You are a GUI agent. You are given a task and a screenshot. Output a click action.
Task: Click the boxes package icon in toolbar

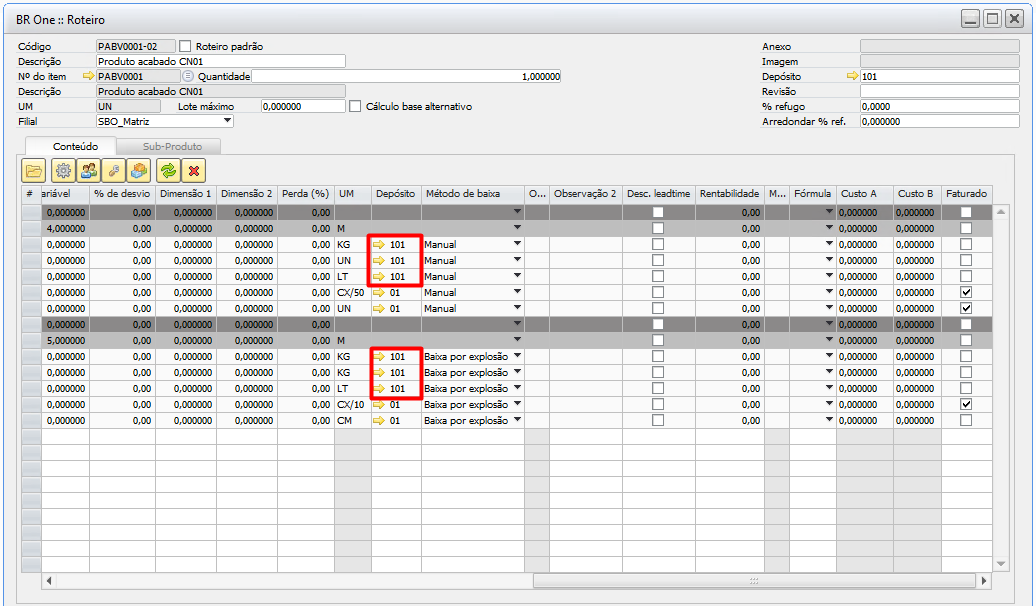140,170
